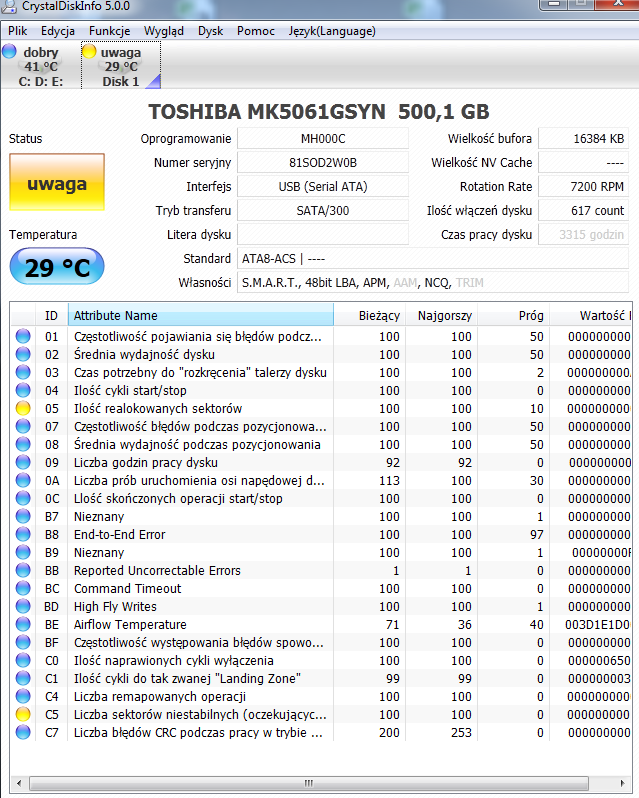639x798 pixels.
Task: Click blue status icon of attribute 04
Action: (x=23, y=390)
